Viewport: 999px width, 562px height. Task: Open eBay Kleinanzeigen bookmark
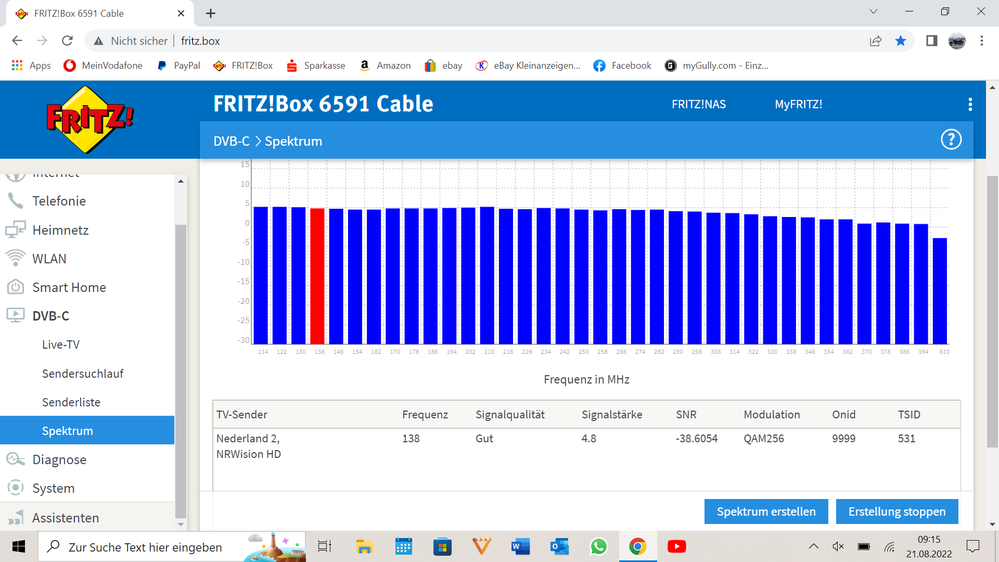coord(528,66)
